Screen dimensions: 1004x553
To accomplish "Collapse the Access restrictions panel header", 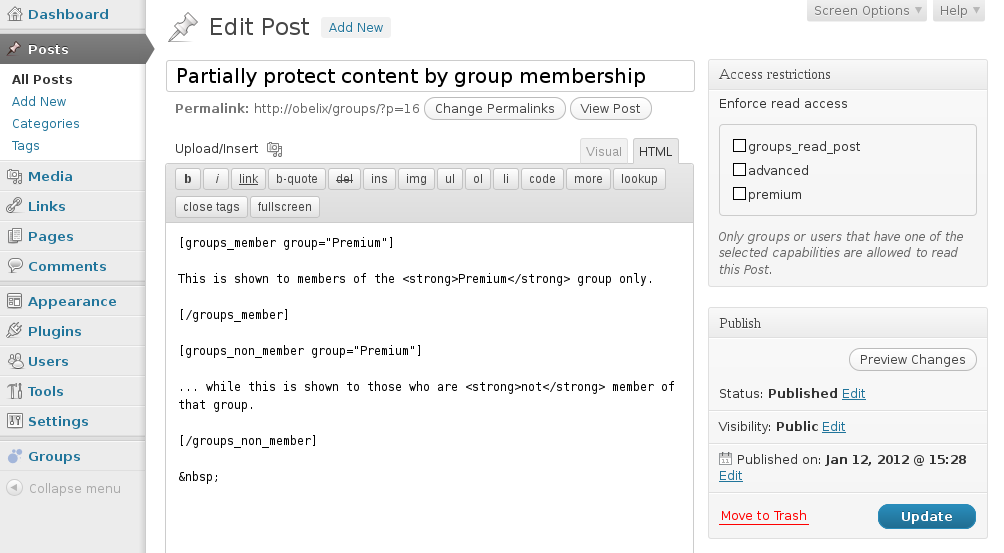I will [848, 75].
